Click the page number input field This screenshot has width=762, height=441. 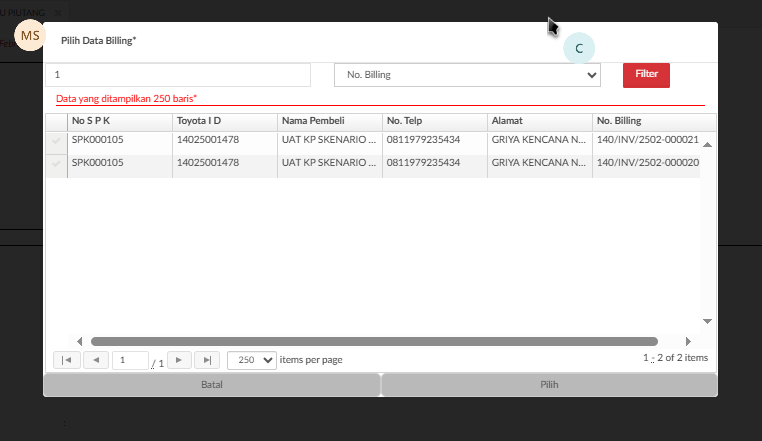tap(130, 360)
